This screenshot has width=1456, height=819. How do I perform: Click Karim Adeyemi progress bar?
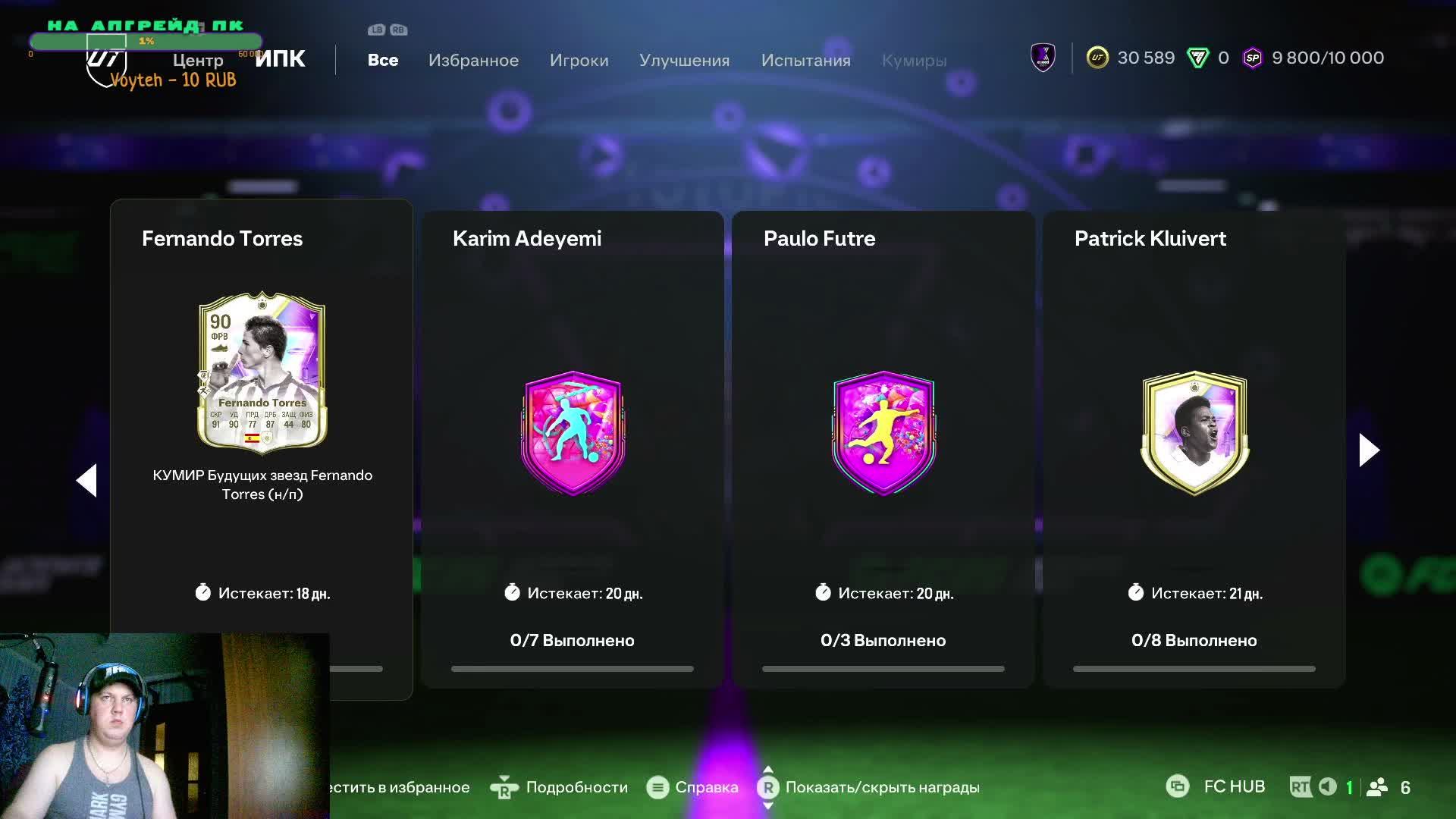pos(573,669)
